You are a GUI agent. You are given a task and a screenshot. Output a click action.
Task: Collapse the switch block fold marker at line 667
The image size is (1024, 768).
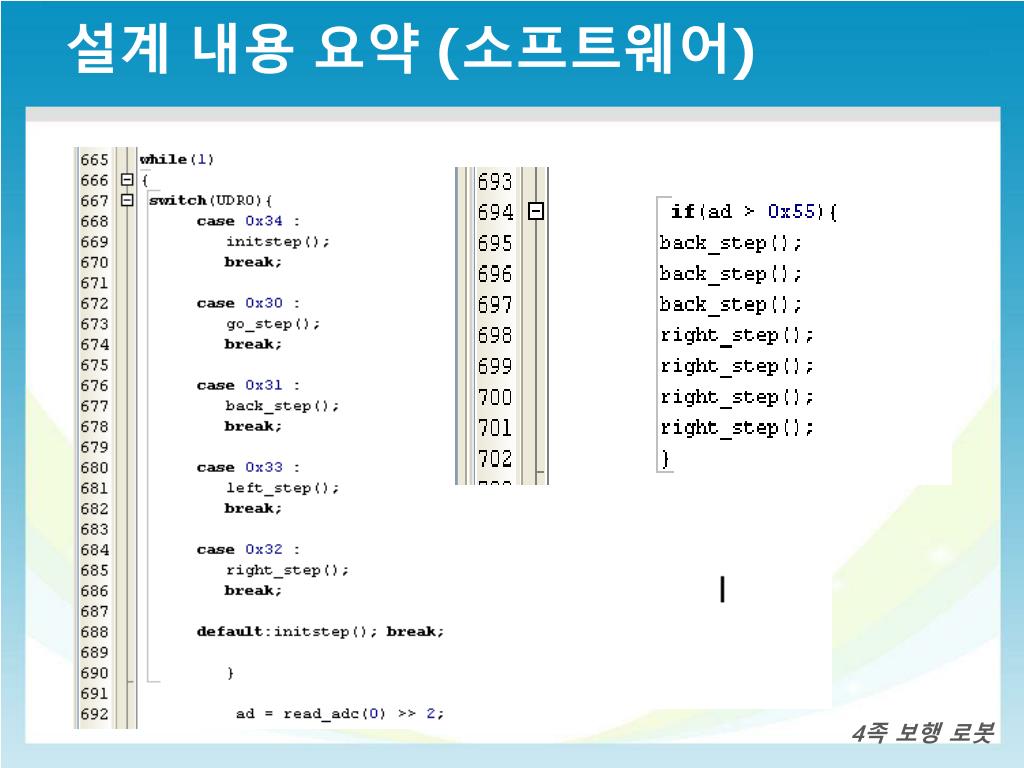127,200
